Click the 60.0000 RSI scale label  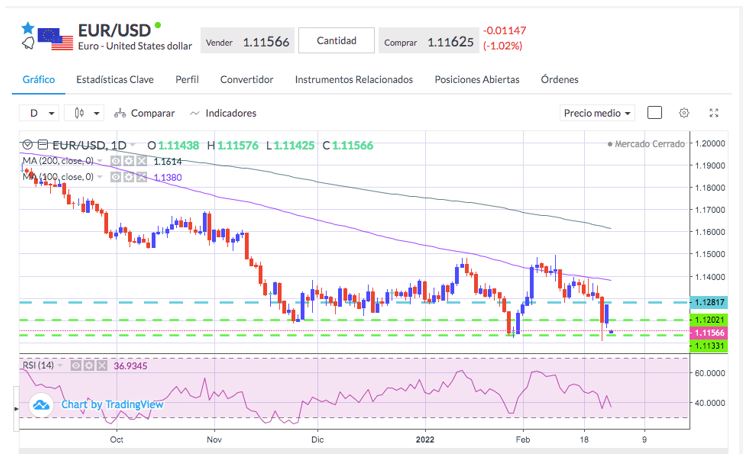point(710,373)
